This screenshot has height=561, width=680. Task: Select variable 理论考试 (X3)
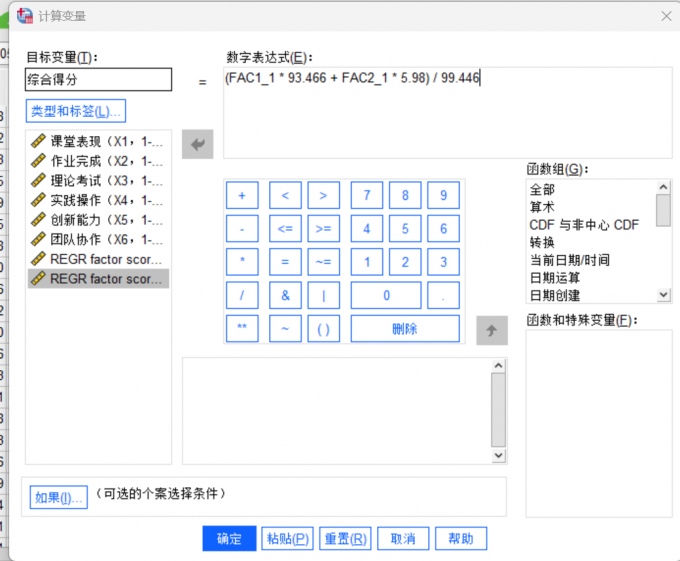[98, 180]
